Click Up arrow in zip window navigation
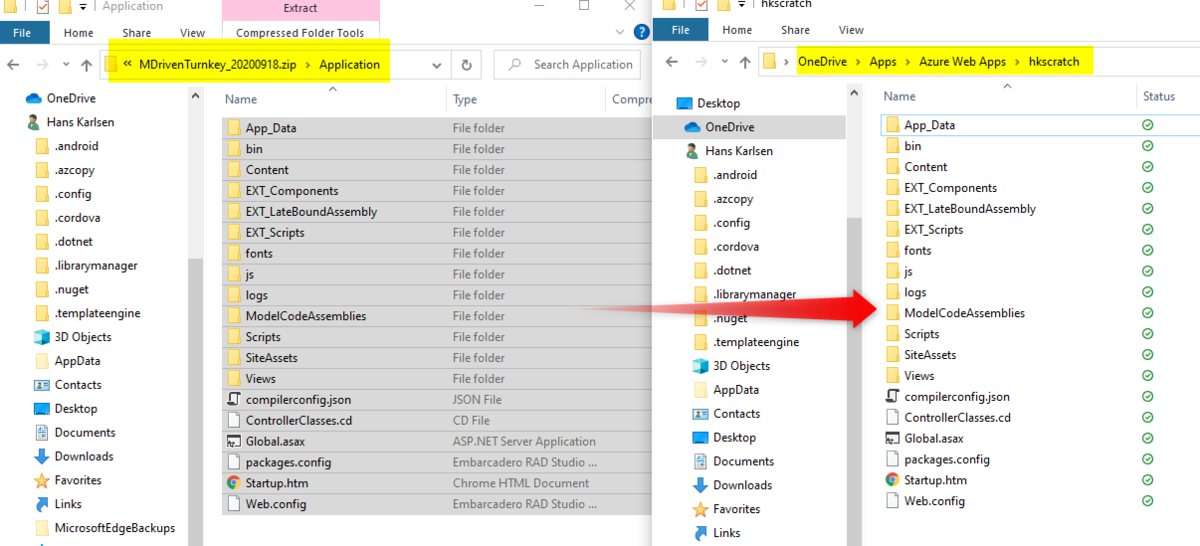Screen dimensions: 1200x546 87,65
